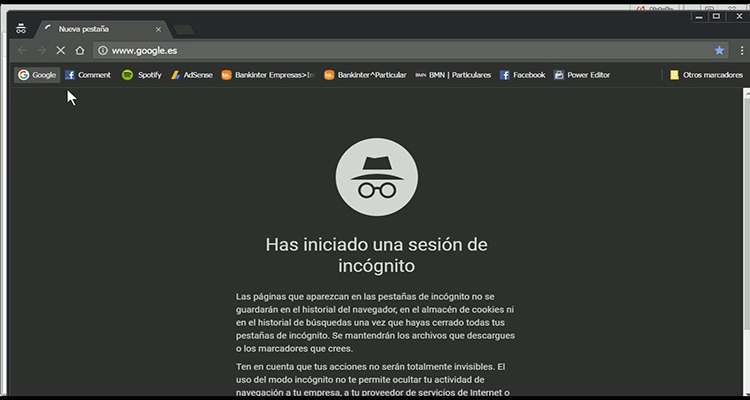
Task: Open the Chrome three-dot menu
Action: (738, 50)
